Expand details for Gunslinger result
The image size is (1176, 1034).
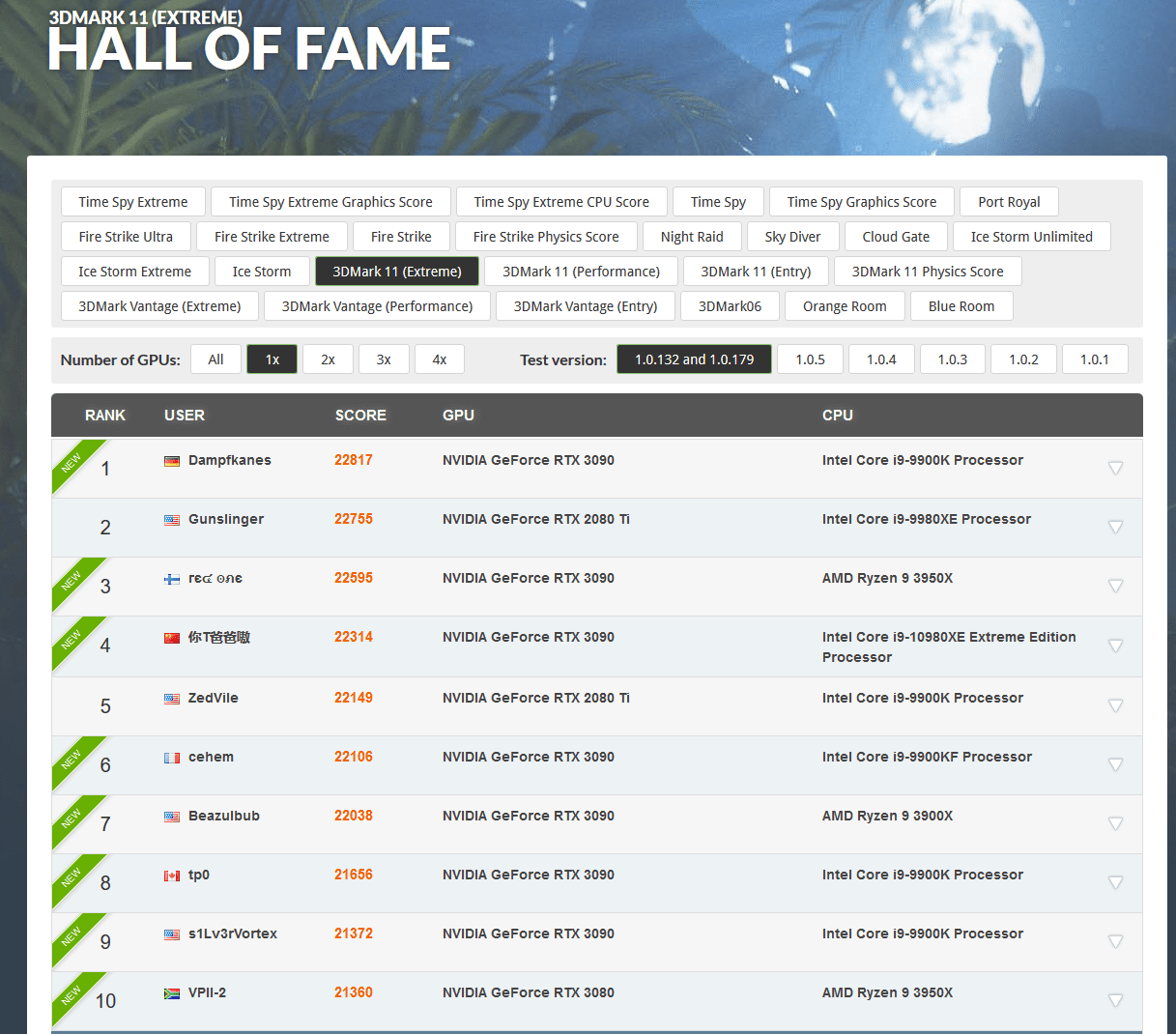click(1115, 527)
